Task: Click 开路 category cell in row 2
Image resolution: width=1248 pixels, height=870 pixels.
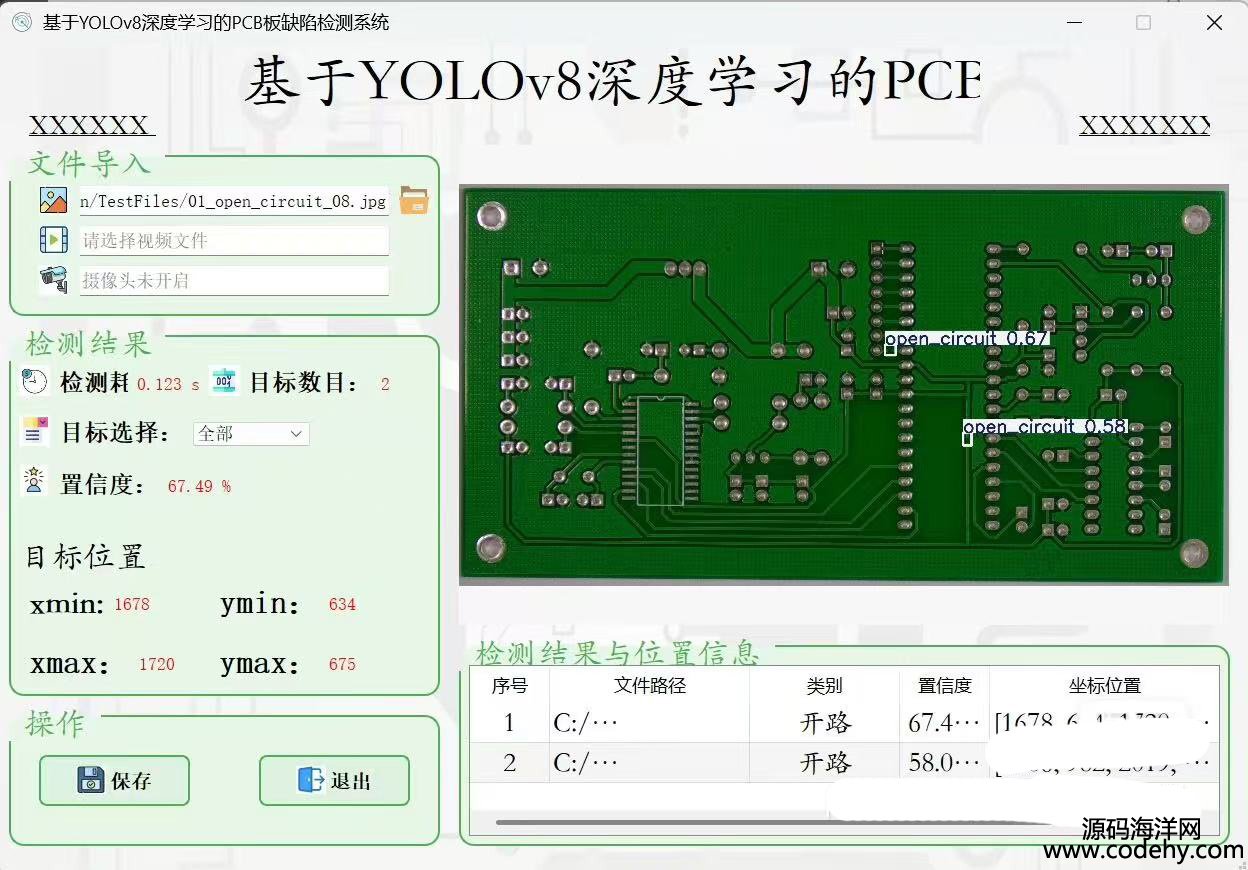Action: tap(825, 763)
